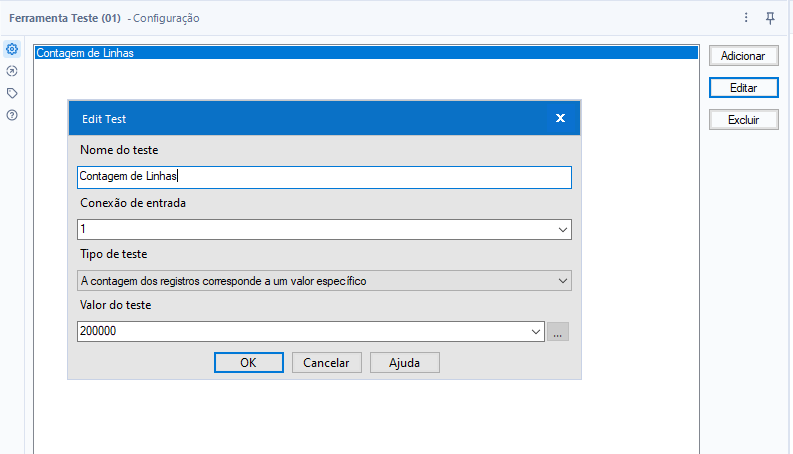Click the Adicionar button
The image size is (793, 454).
743,56
